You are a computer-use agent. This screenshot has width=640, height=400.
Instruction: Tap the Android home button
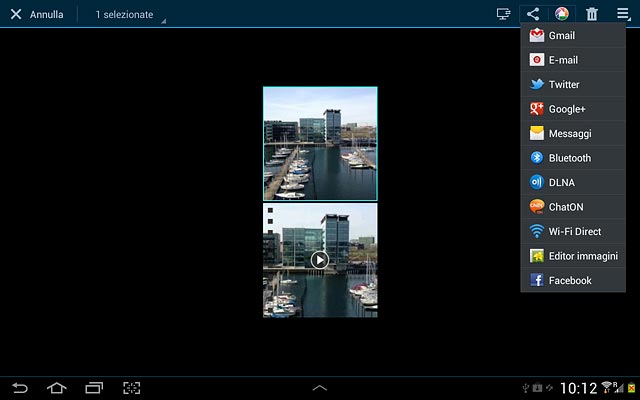tap(57, 388)
